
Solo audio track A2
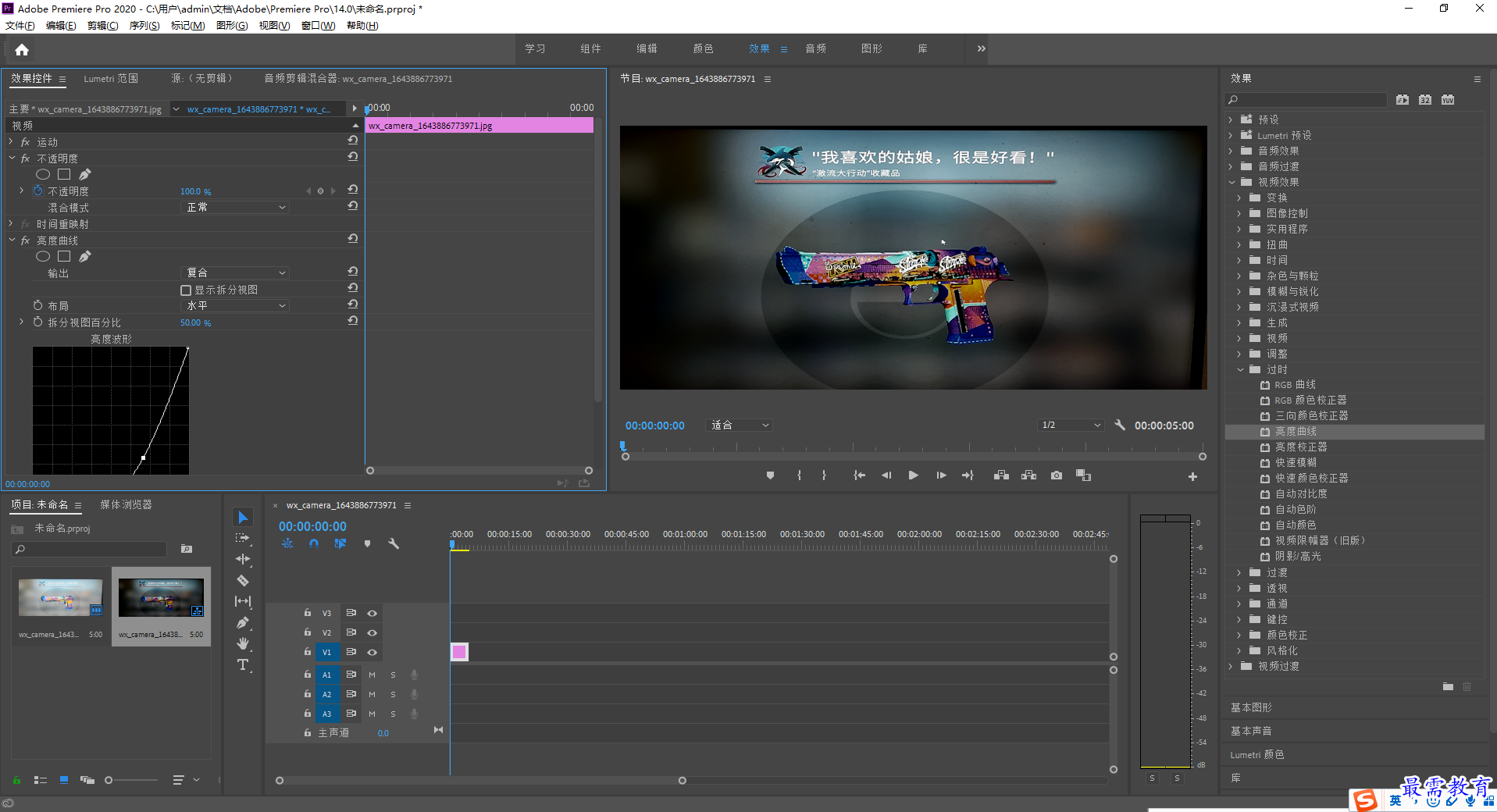pos(393,694)
